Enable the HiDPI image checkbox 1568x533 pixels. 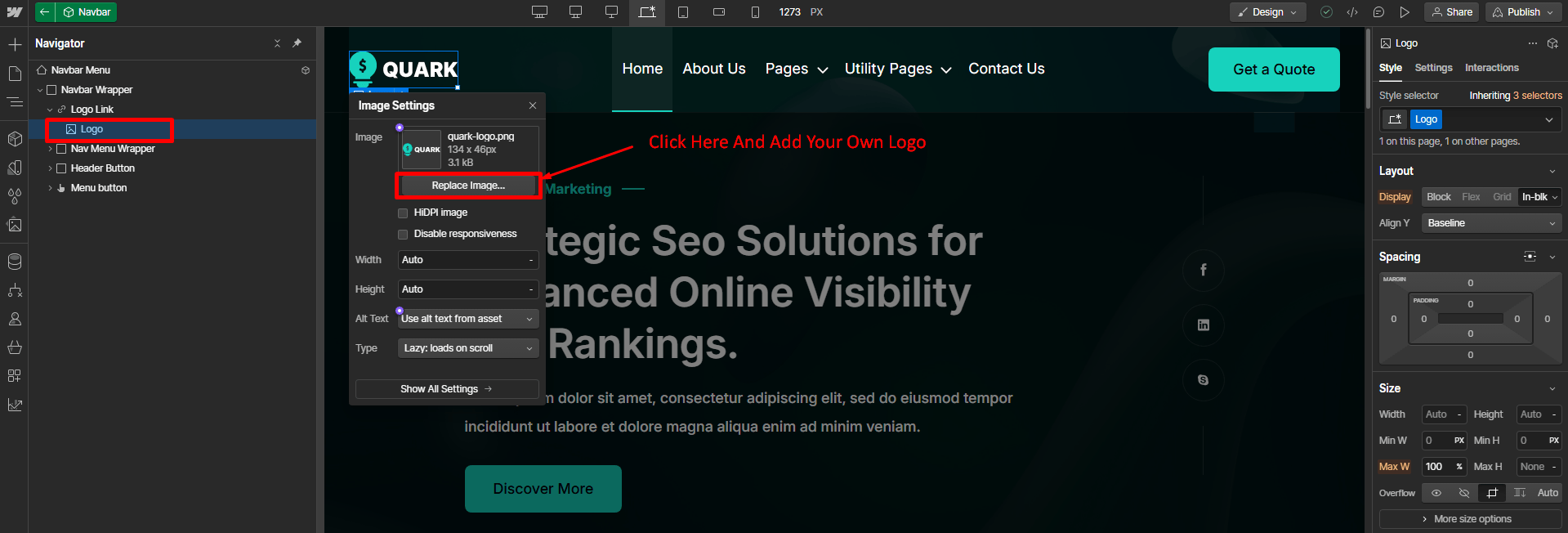[403, 213]
